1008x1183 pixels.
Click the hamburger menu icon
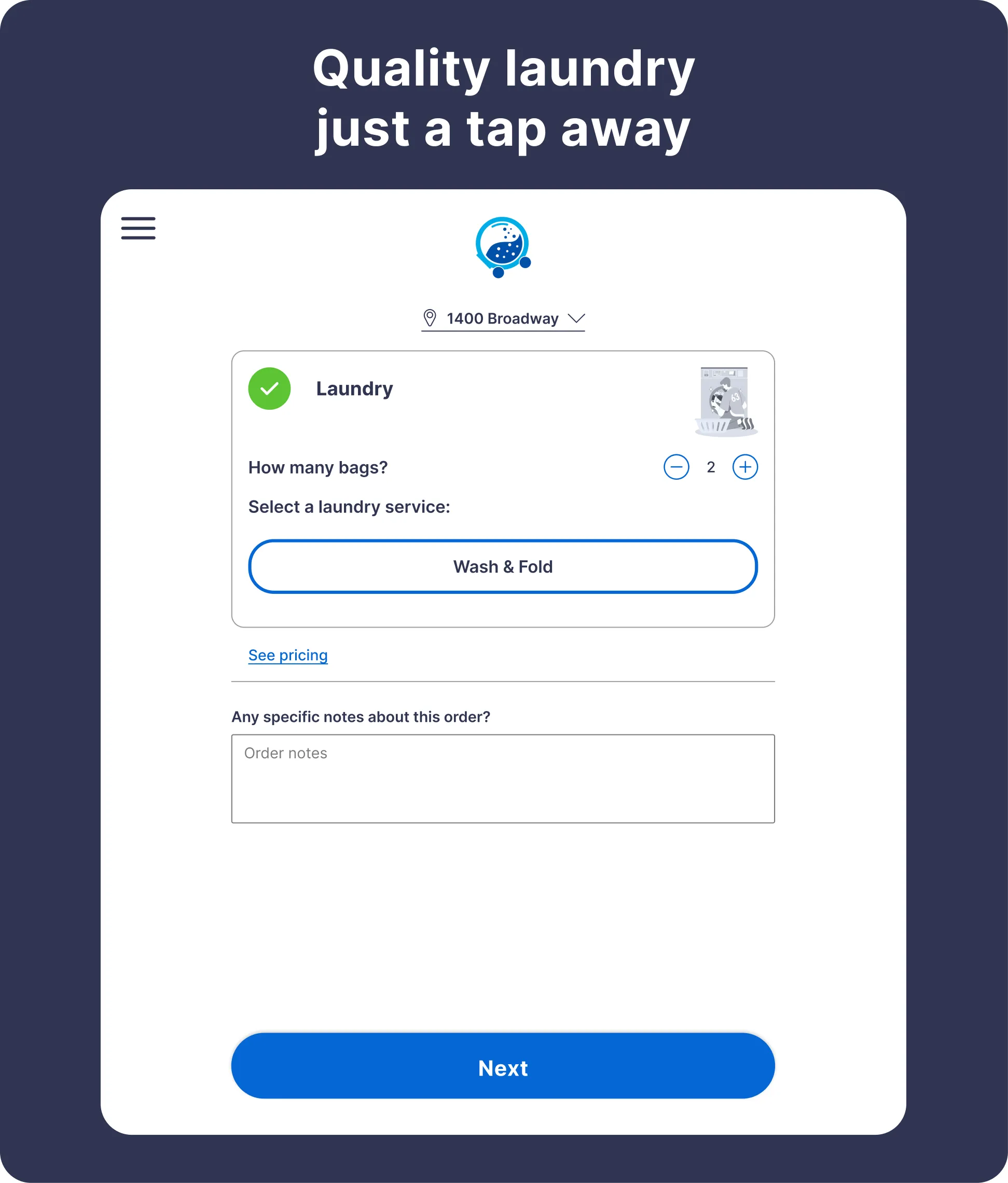[140, 228]
